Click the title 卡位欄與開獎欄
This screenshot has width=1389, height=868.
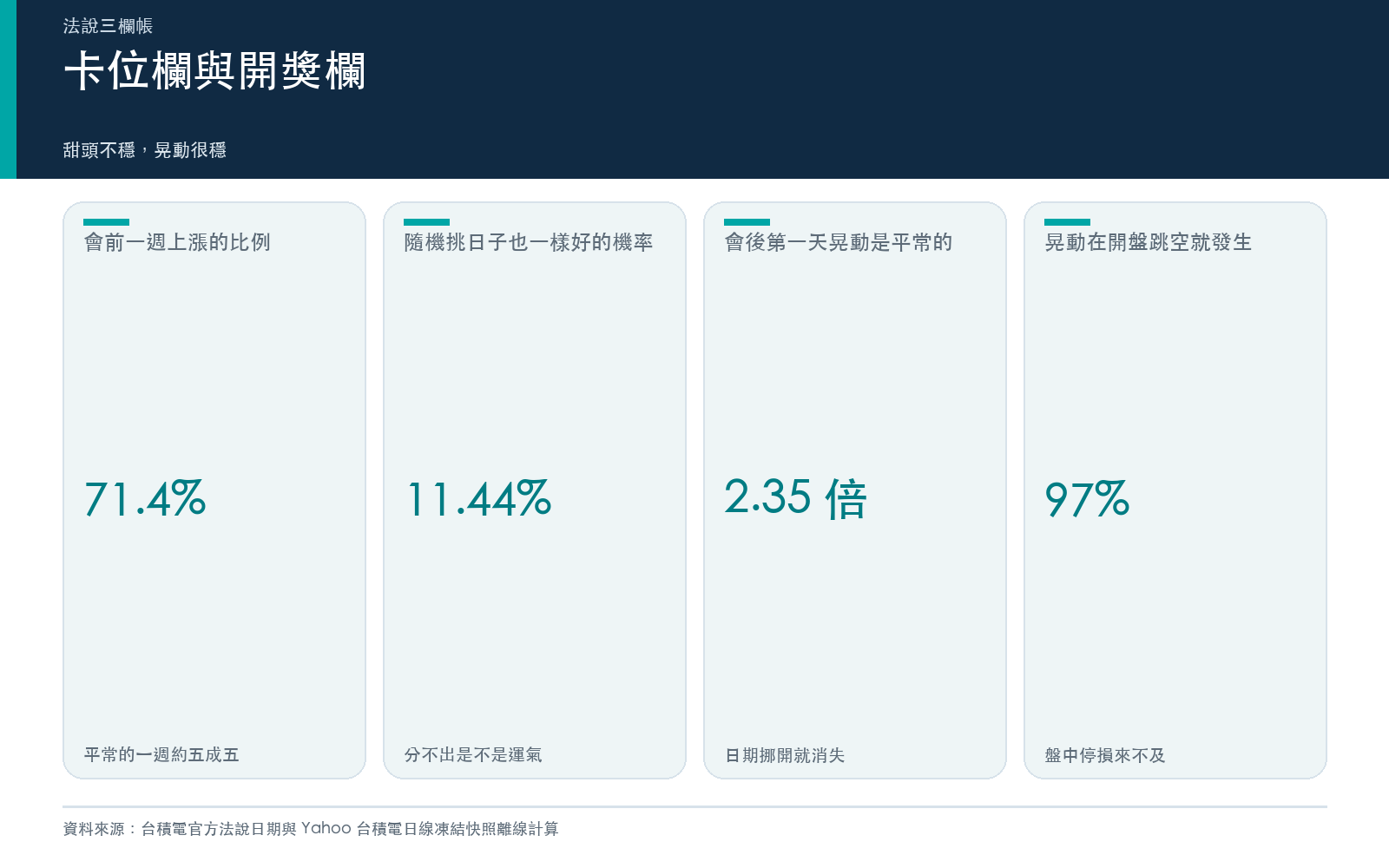[214, 71]
